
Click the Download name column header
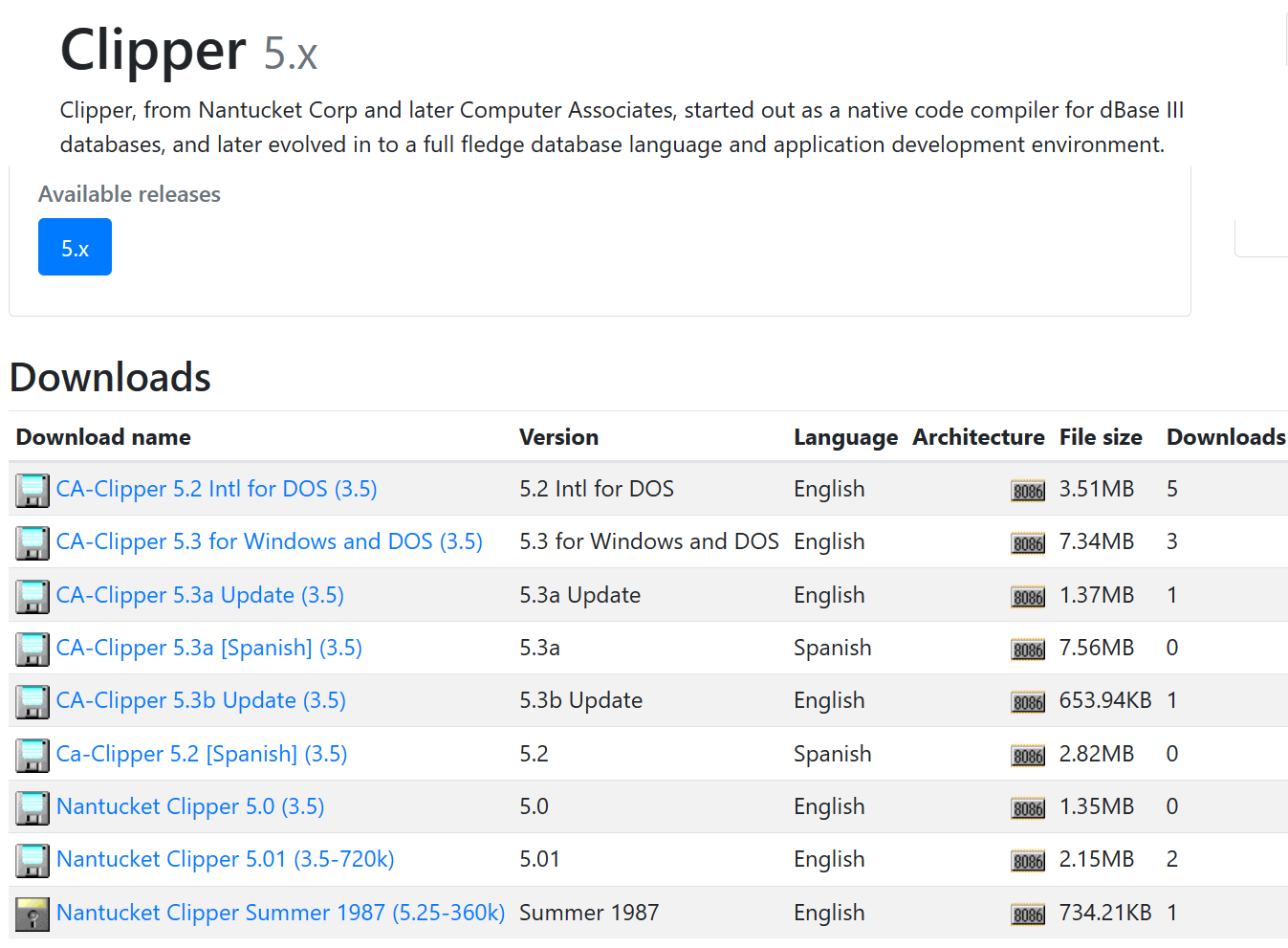pos(103,437)
